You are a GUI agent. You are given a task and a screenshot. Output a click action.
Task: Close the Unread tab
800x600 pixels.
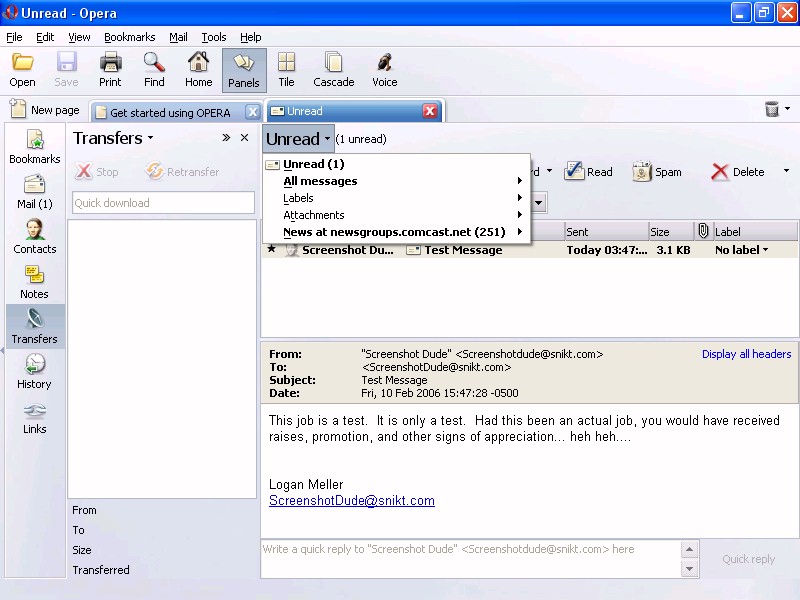(430, 111)
